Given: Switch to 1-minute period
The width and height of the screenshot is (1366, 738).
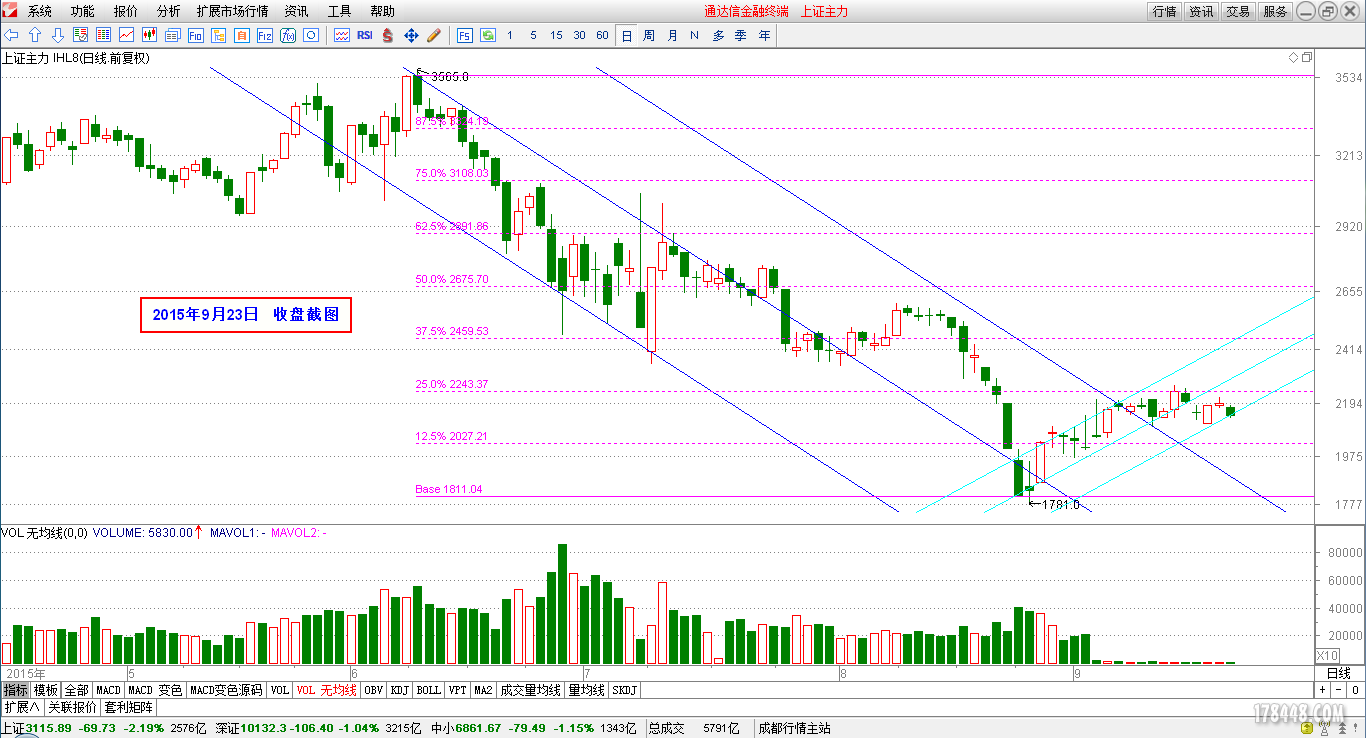Looking at the screenshot, I should click(510, 35).
